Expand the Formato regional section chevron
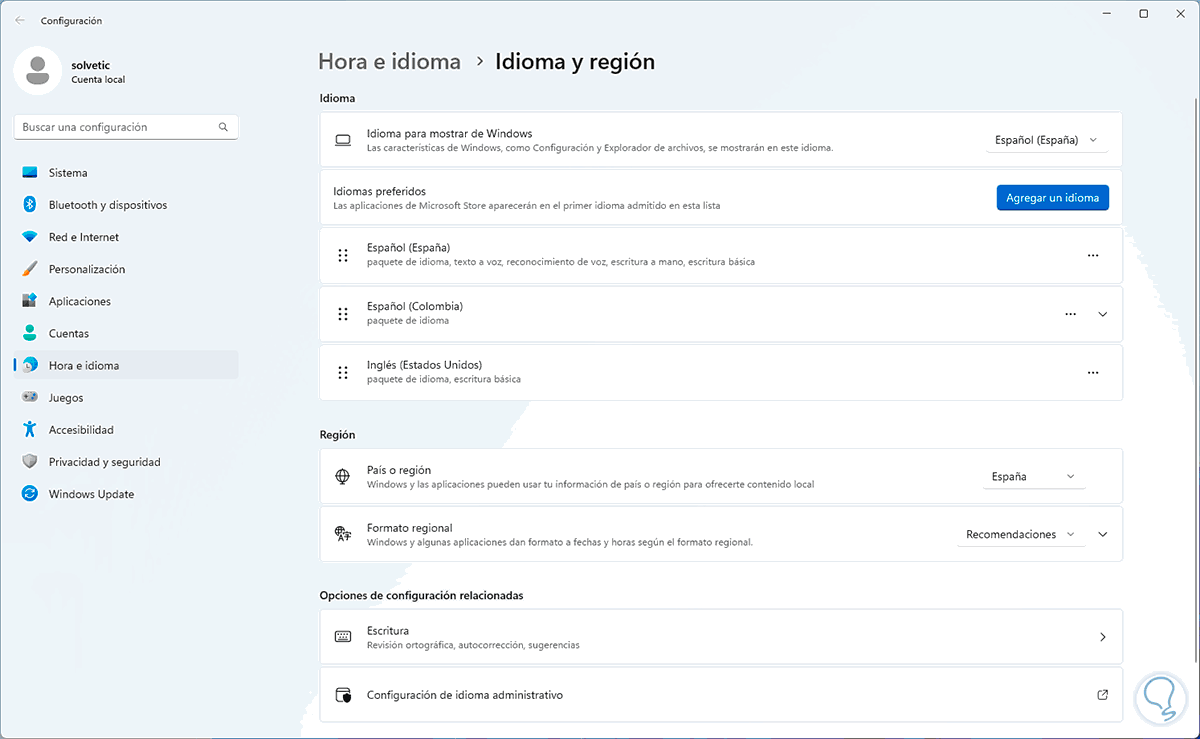The image size is (1200, 739). point(1103,535)
